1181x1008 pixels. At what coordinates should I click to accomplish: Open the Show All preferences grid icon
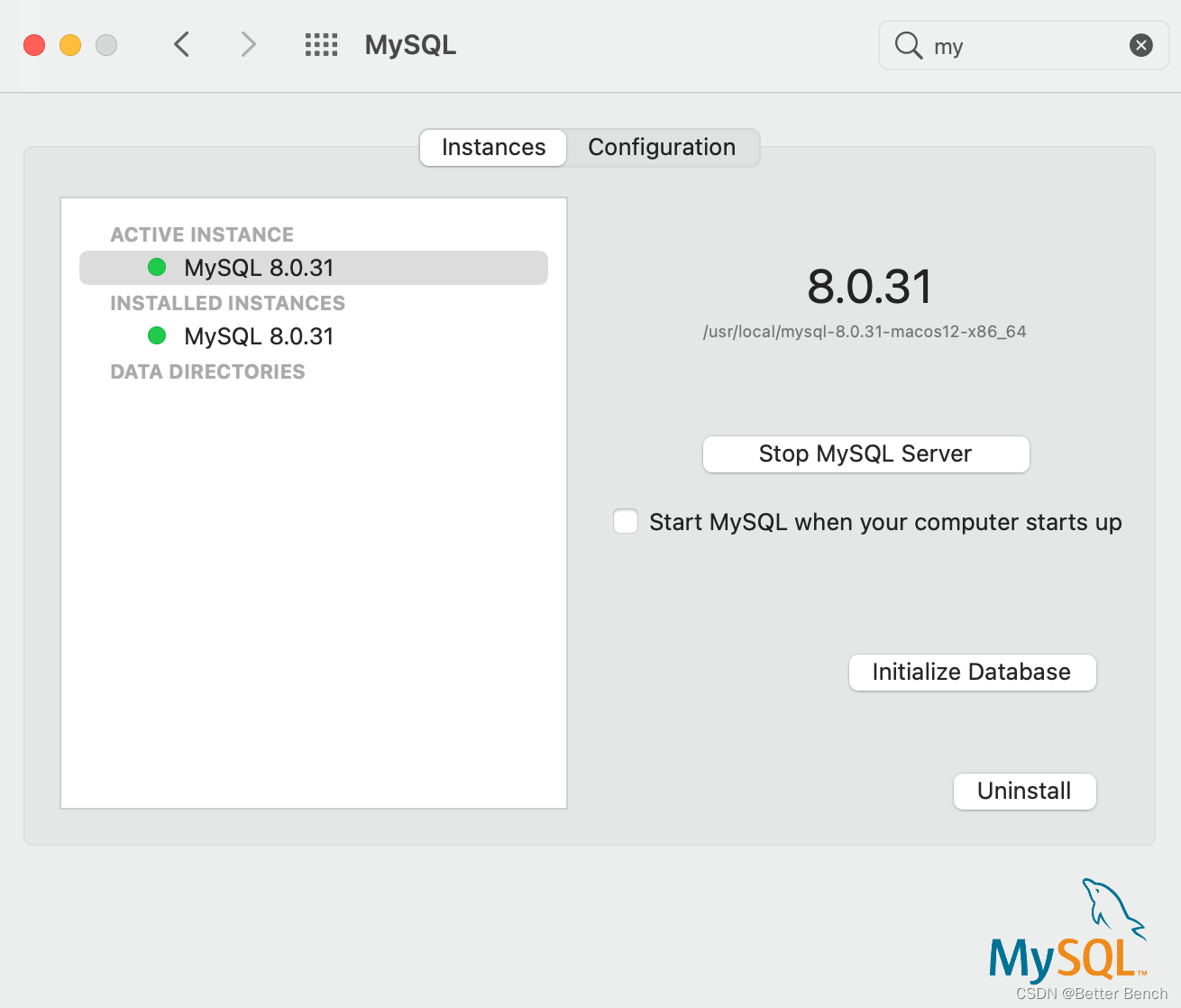coord(321,44)
